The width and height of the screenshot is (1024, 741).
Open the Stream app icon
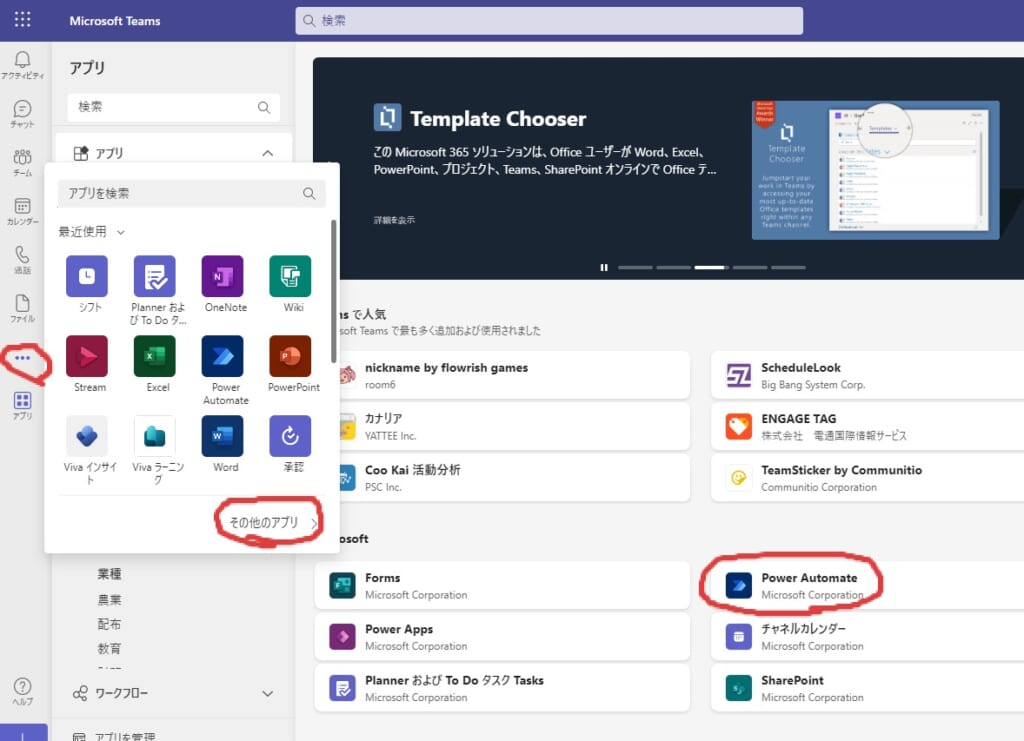click(87, 356)
